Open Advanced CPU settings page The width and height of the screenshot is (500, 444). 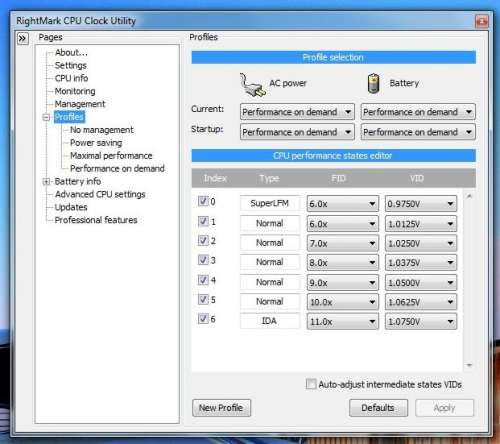click(x=100, y=194)
